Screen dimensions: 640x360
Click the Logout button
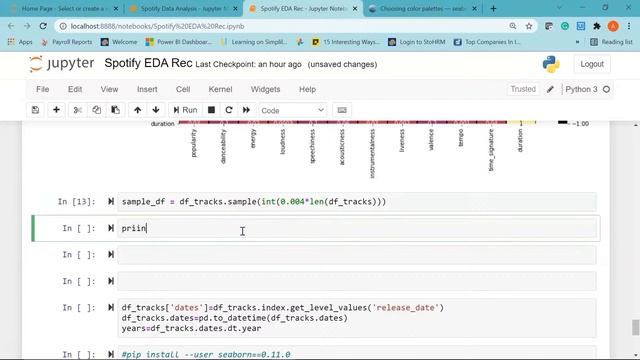(592, 64)
